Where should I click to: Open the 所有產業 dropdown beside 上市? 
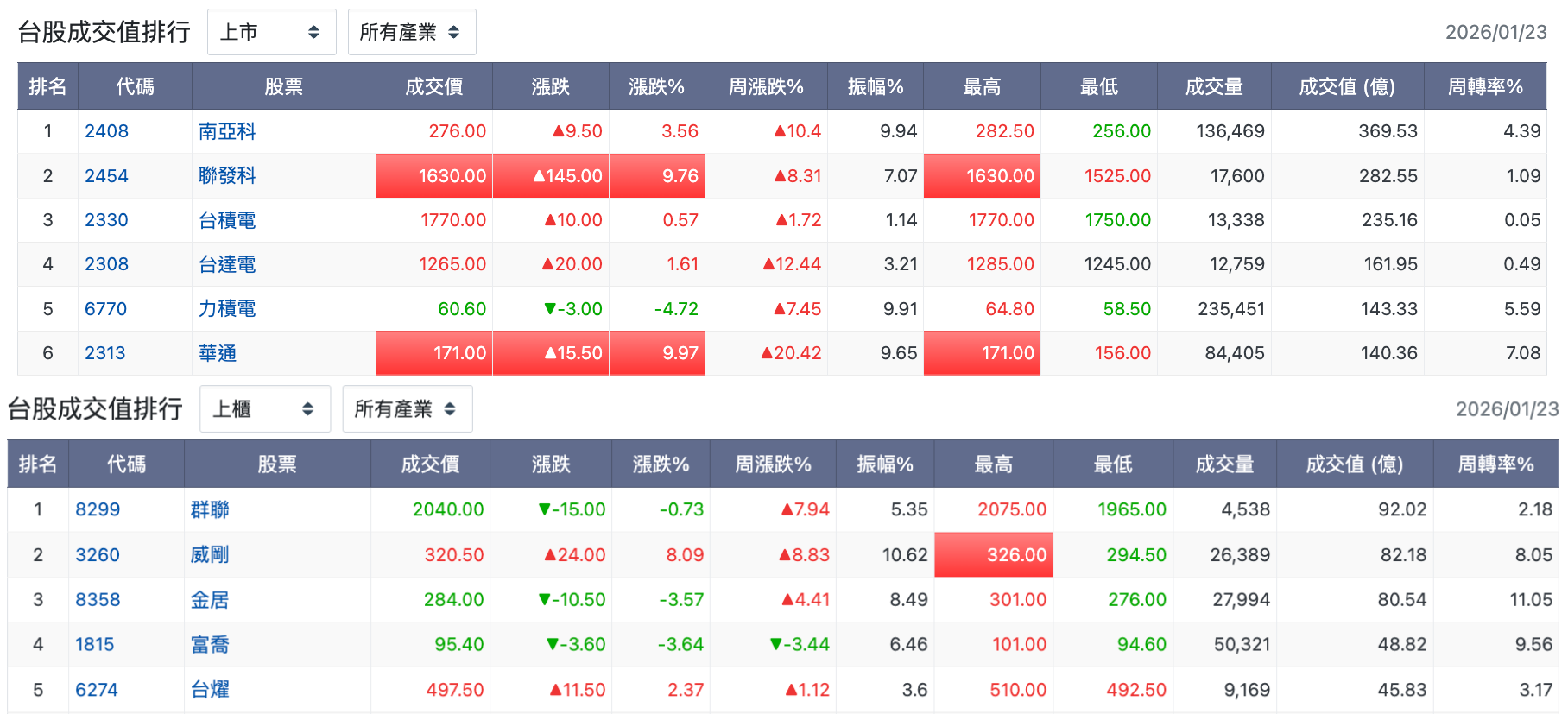pyautogui.click(x=411, y=32)
